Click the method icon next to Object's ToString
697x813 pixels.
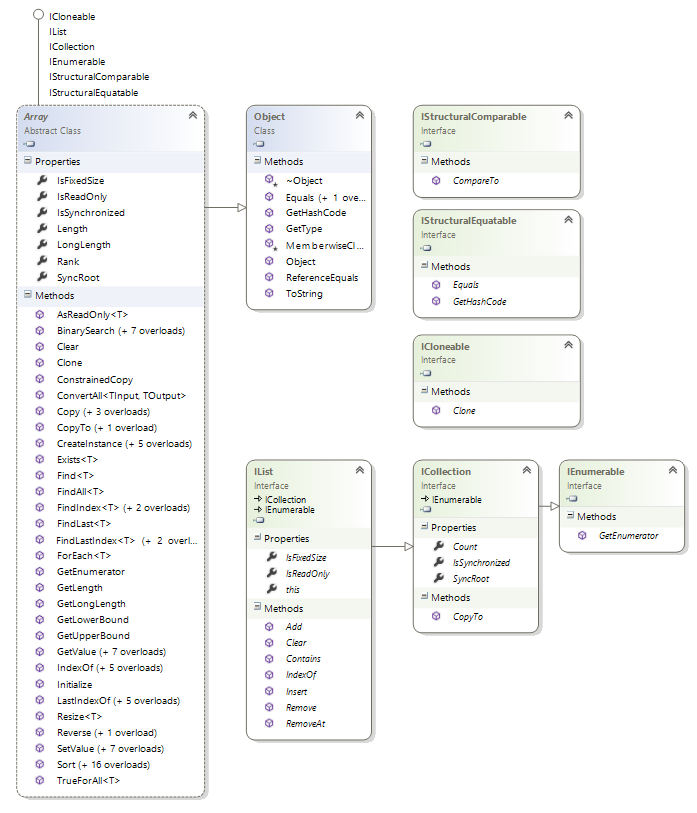pyautogui.click(x=270, y=294)
